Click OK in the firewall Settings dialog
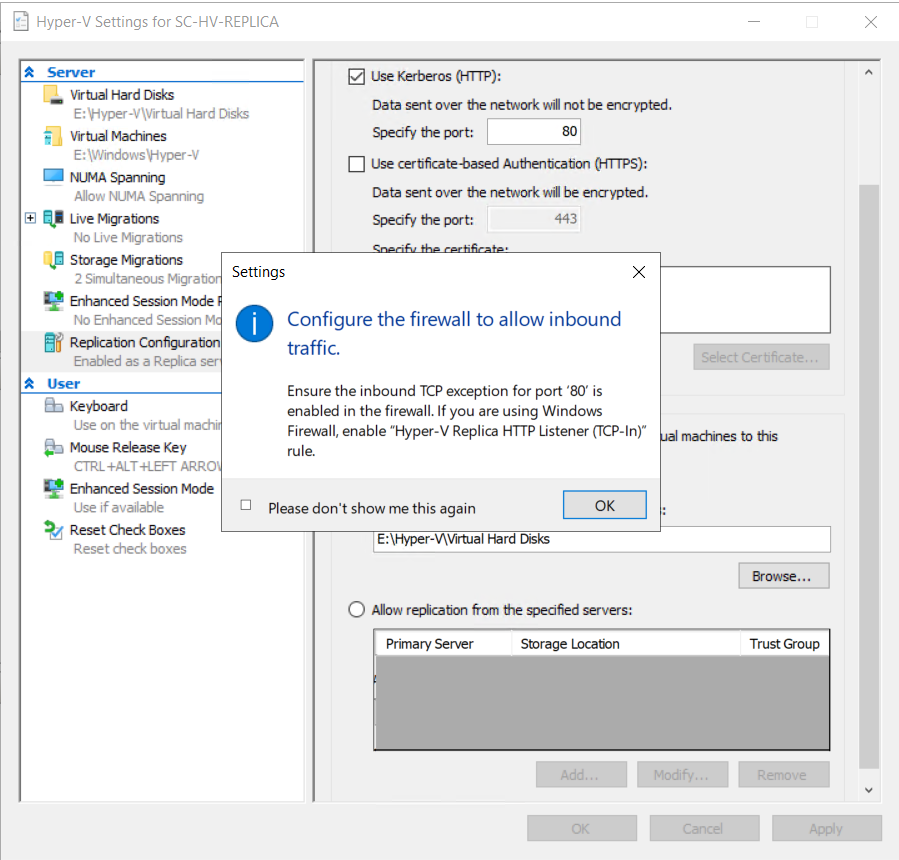Image resolution: width=899 pixels, height=860 pixels. click(x=604, y=505)
